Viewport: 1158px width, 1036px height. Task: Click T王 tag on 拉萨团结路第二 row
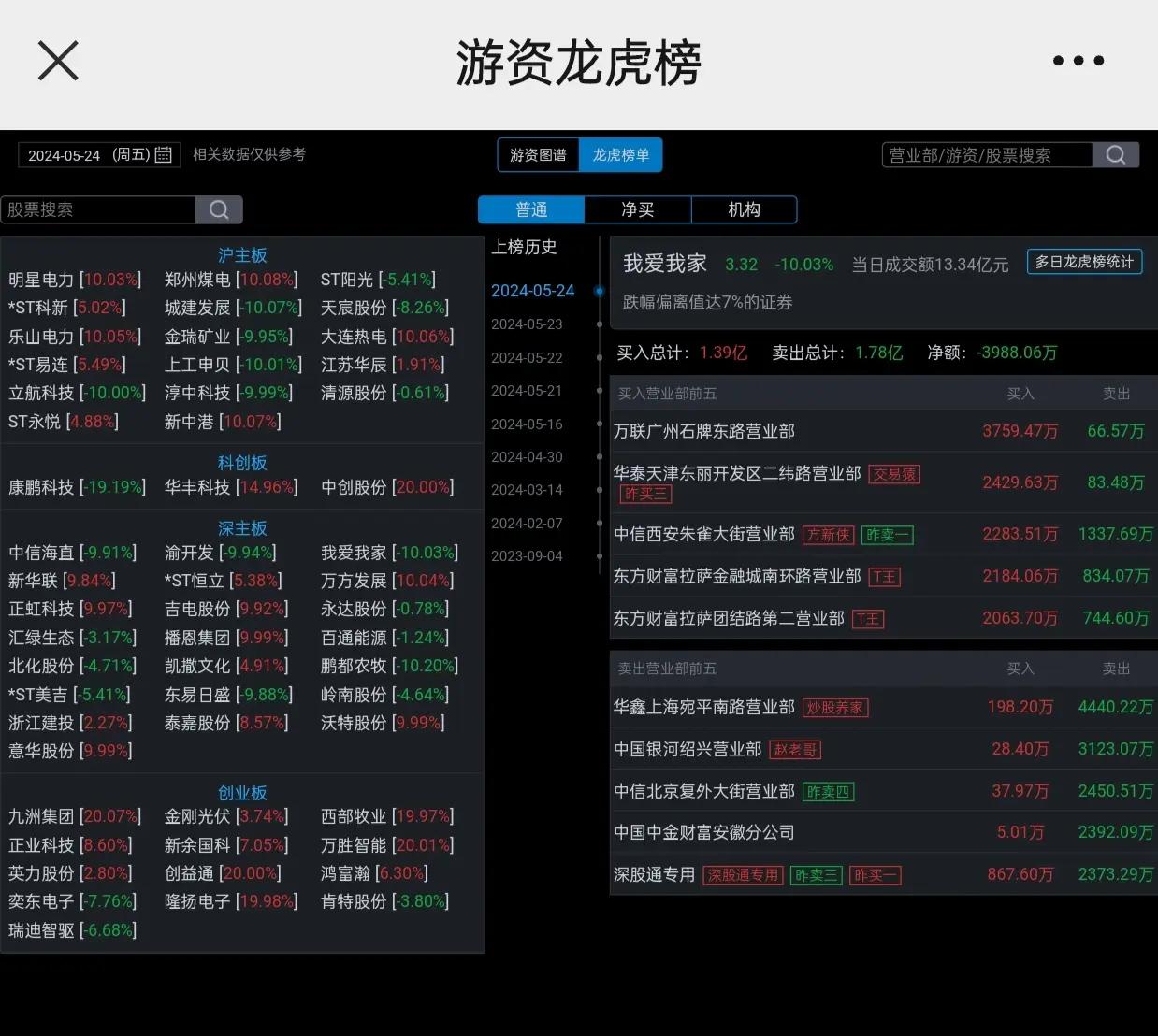pos(868,619)
